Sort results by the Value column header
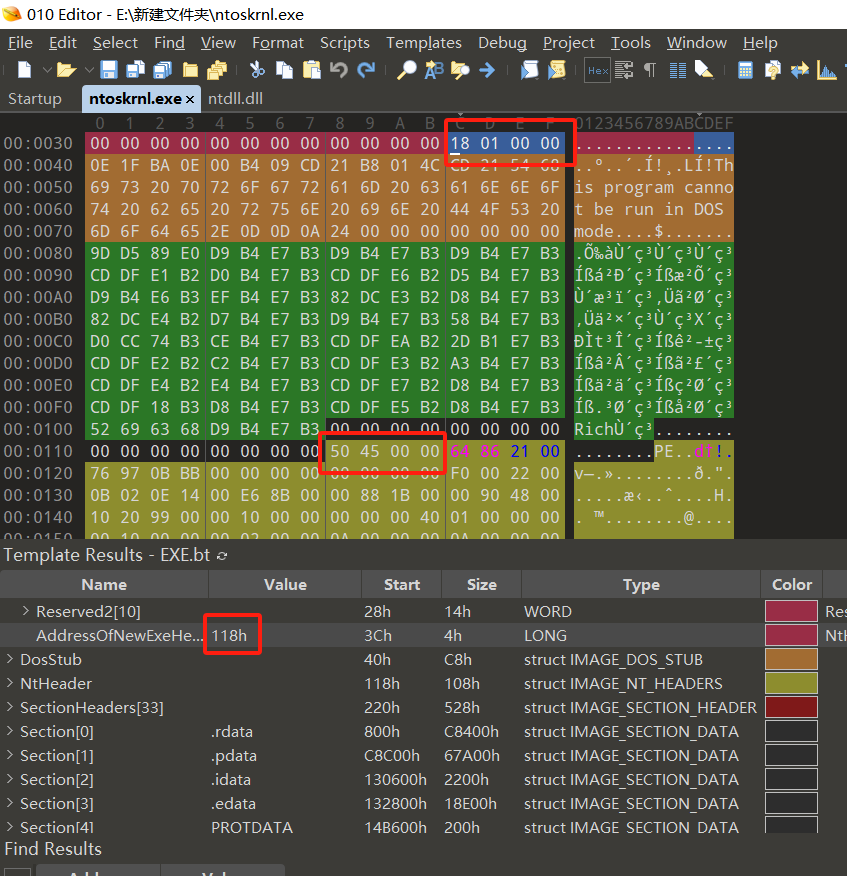This screenshot has width=847, height=876. (285, 584)
